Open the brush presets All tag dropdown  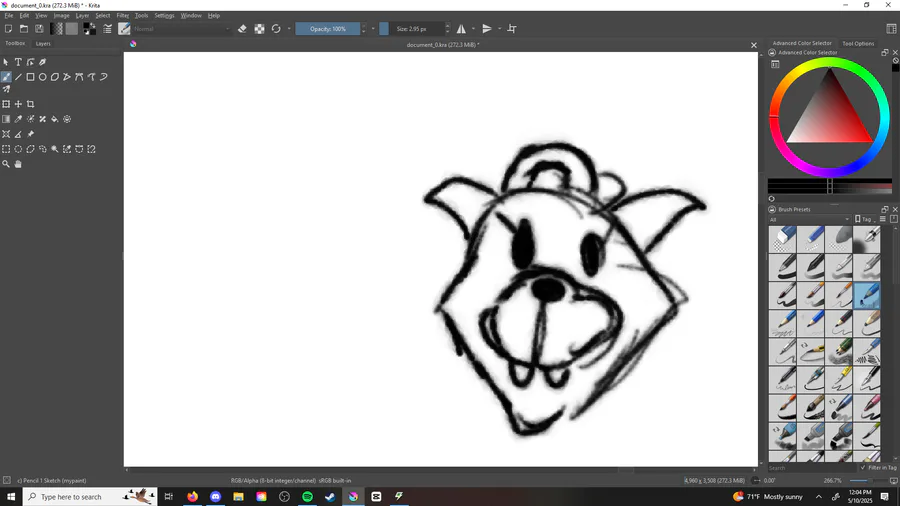809,219
